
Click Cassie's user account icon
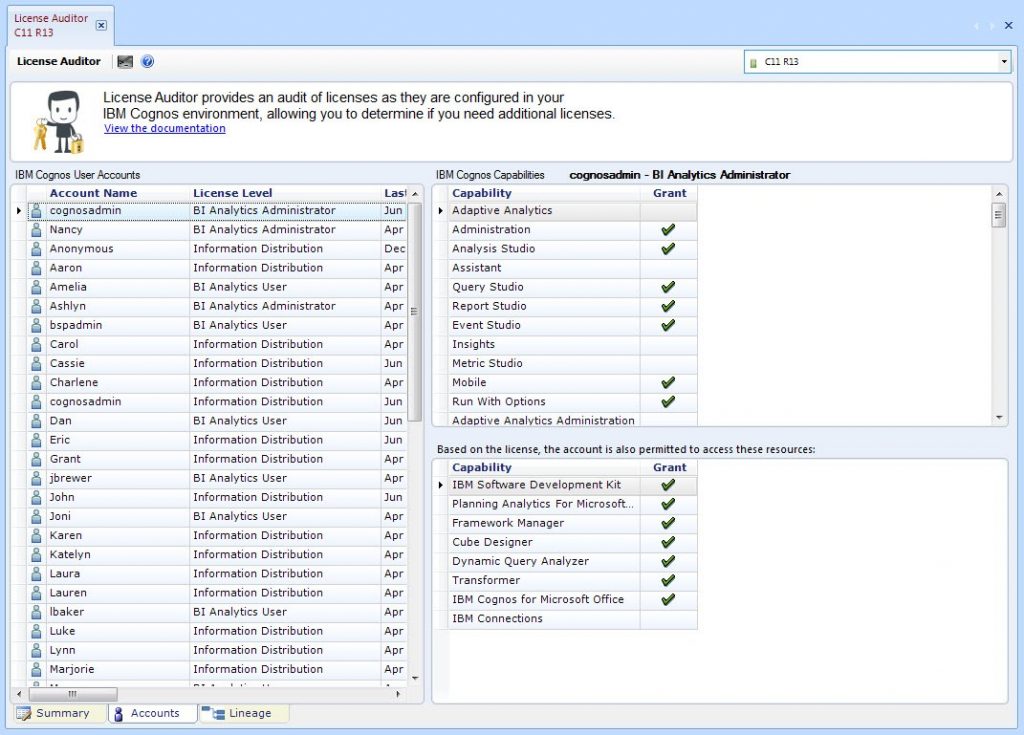[37, 363]
